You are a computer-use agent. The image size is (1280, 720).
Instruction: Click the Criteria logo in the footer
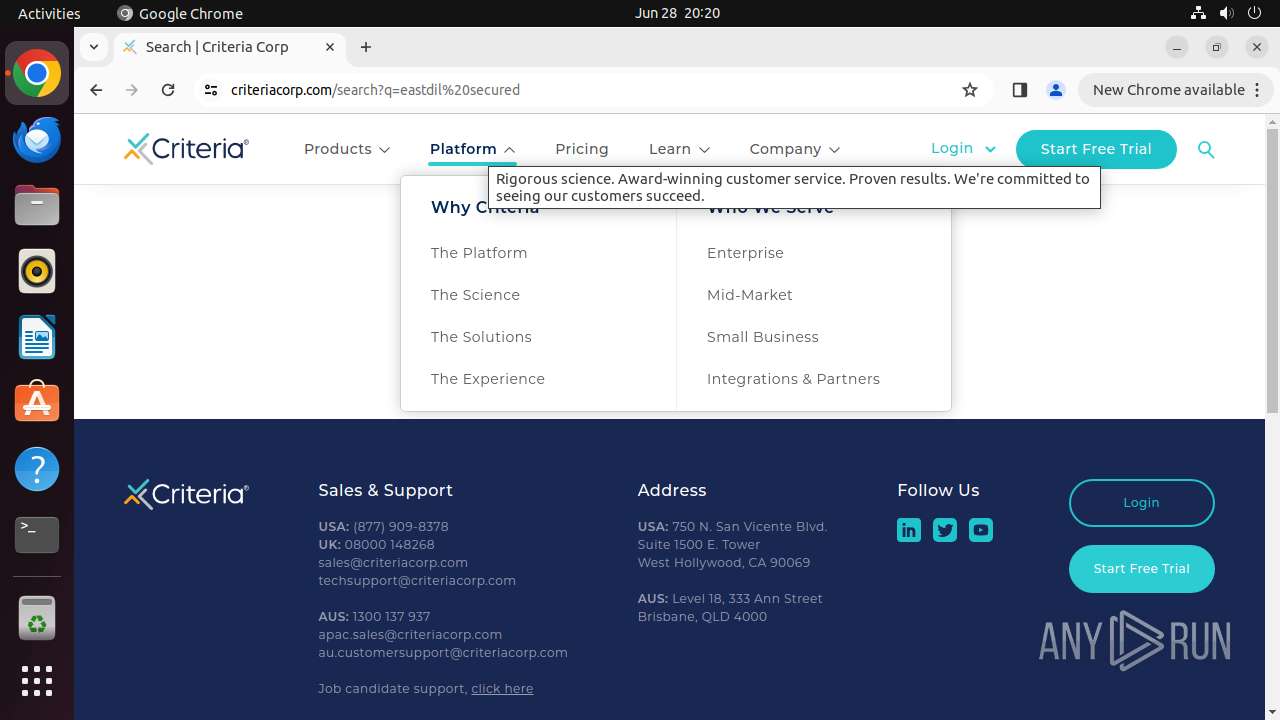(186, 494)
